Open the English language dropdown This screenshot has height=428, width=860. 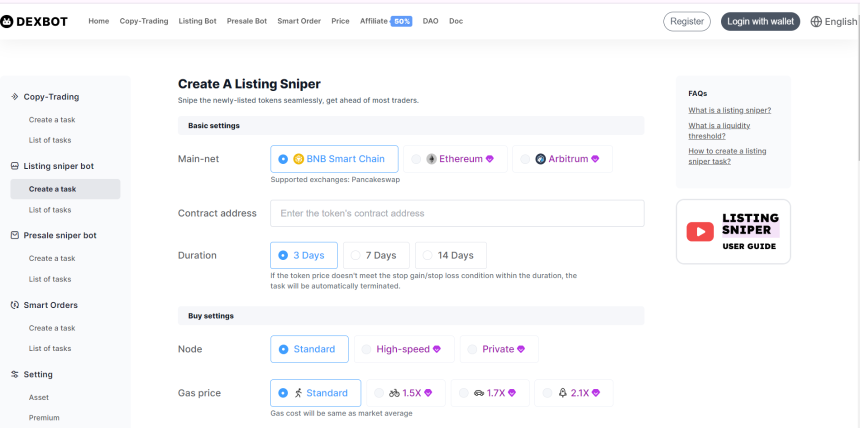pos(834,21)
